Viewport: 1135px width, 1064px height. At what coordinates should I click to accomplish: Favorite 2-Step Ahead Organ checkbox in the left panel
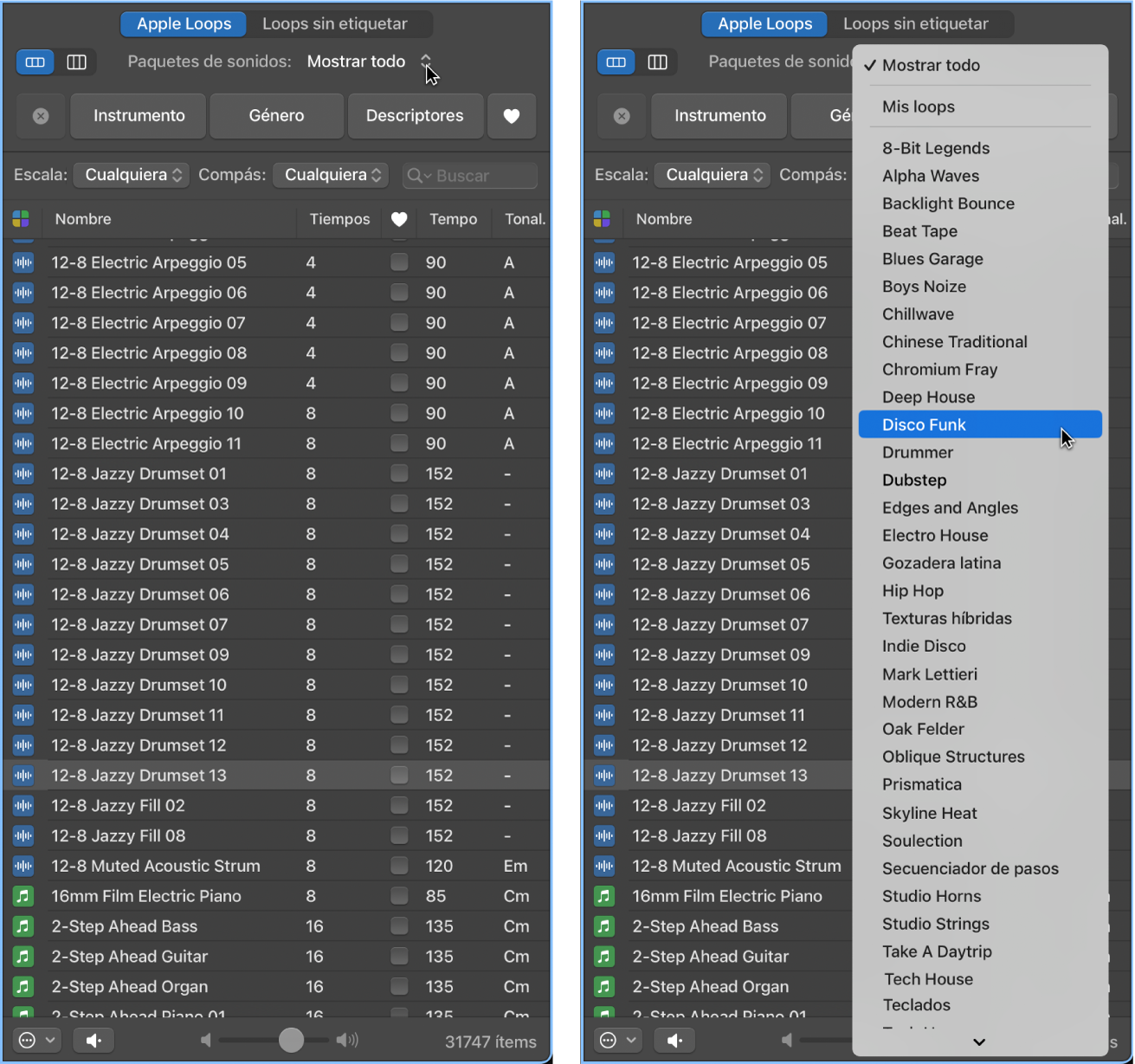pyautogui.click(x=399, y=986)
